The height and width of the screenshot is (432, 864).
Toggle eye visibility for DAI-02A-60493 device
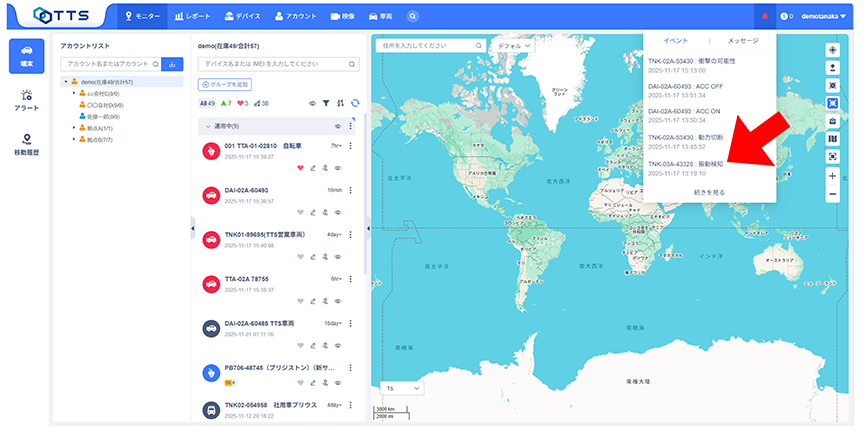[338, 212]
